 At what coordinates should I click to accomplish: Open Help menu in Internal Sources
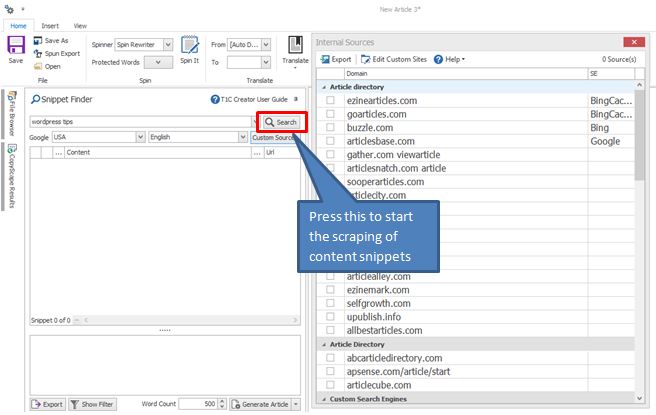pos(449,59)
